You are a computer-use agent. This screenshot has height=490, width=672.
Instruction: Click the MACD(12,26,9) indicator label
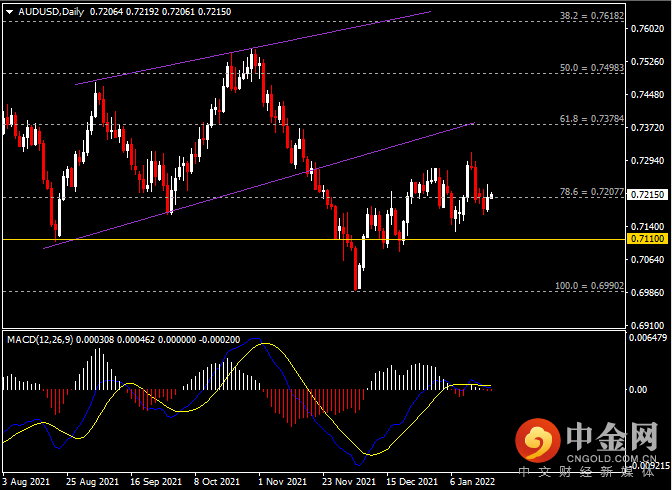[x=40, y=340]
